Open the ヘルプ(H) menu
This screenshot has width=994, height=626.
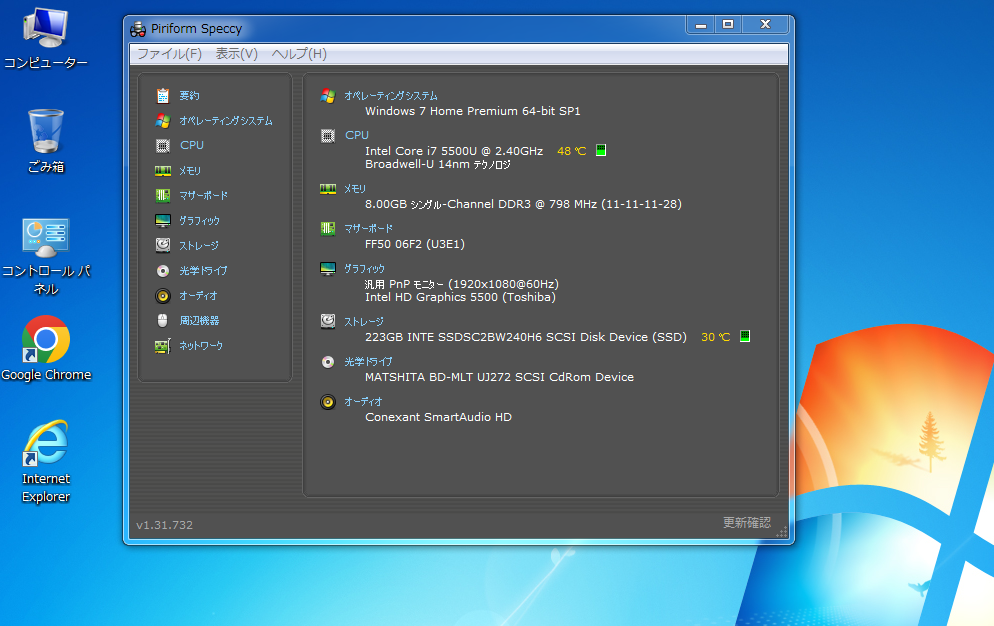299,54
